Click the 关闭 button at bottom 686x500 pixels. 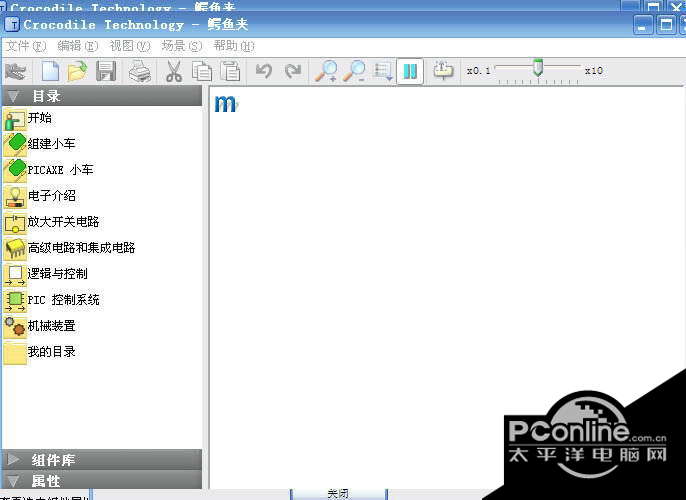[x=338, y=494]
